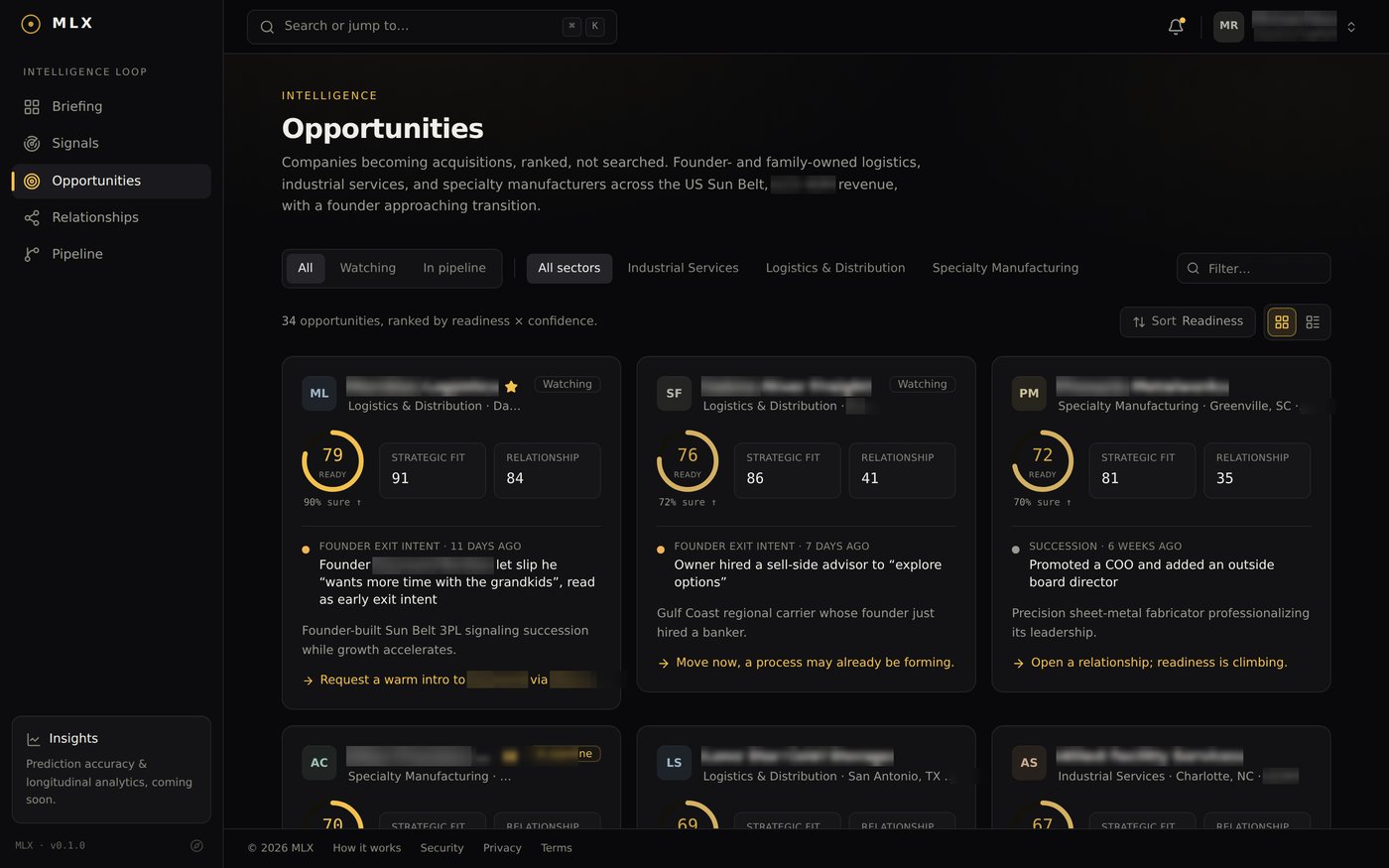1389x868 pixels.
Task: Select the All status tab
Action: tap(306, 269)
